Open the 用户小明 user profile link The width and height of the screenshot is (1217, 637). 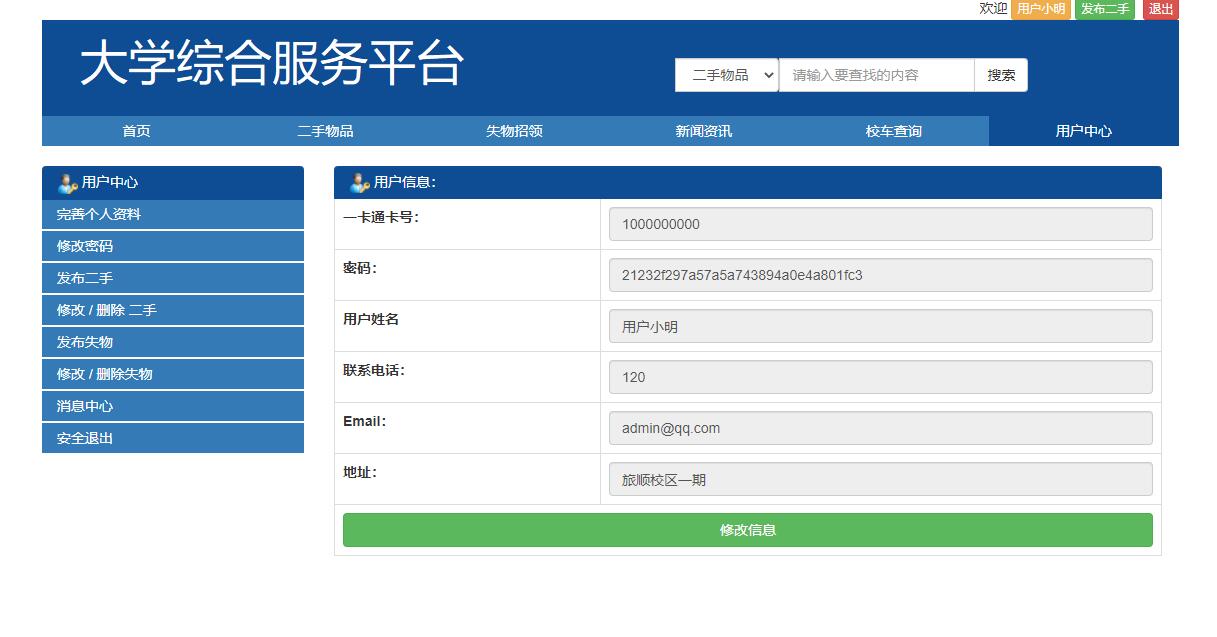1042,10
